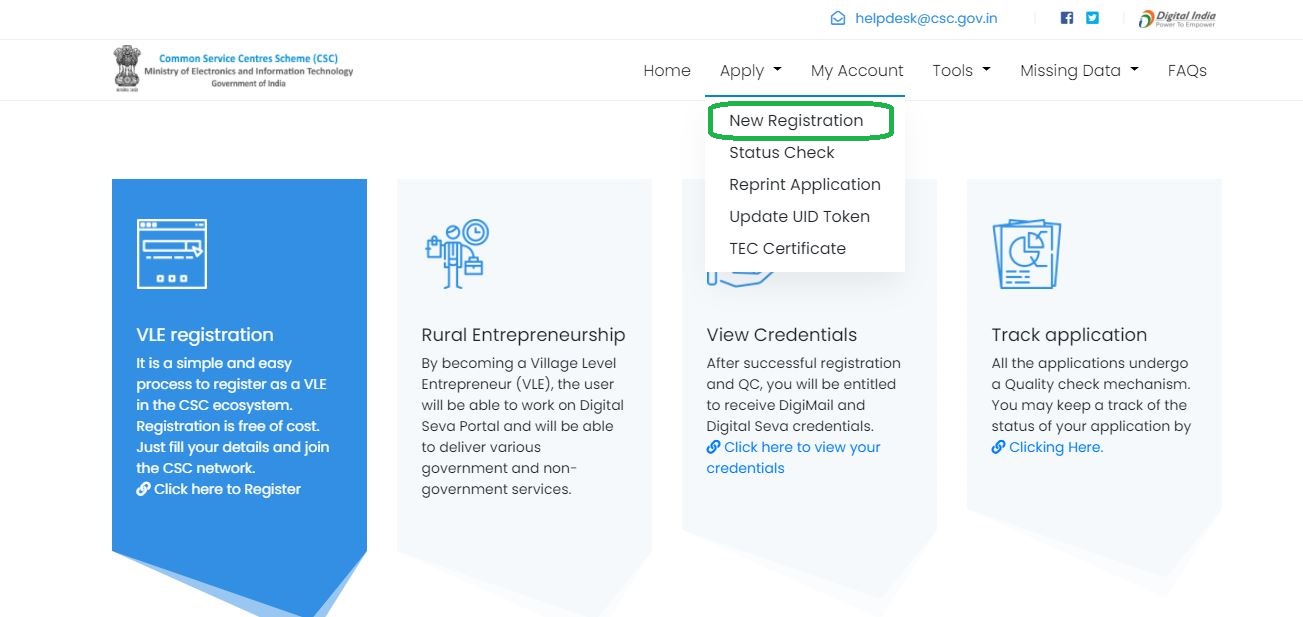Email helpdesk@csc.gov.in address link

click(x=925, y=18)
